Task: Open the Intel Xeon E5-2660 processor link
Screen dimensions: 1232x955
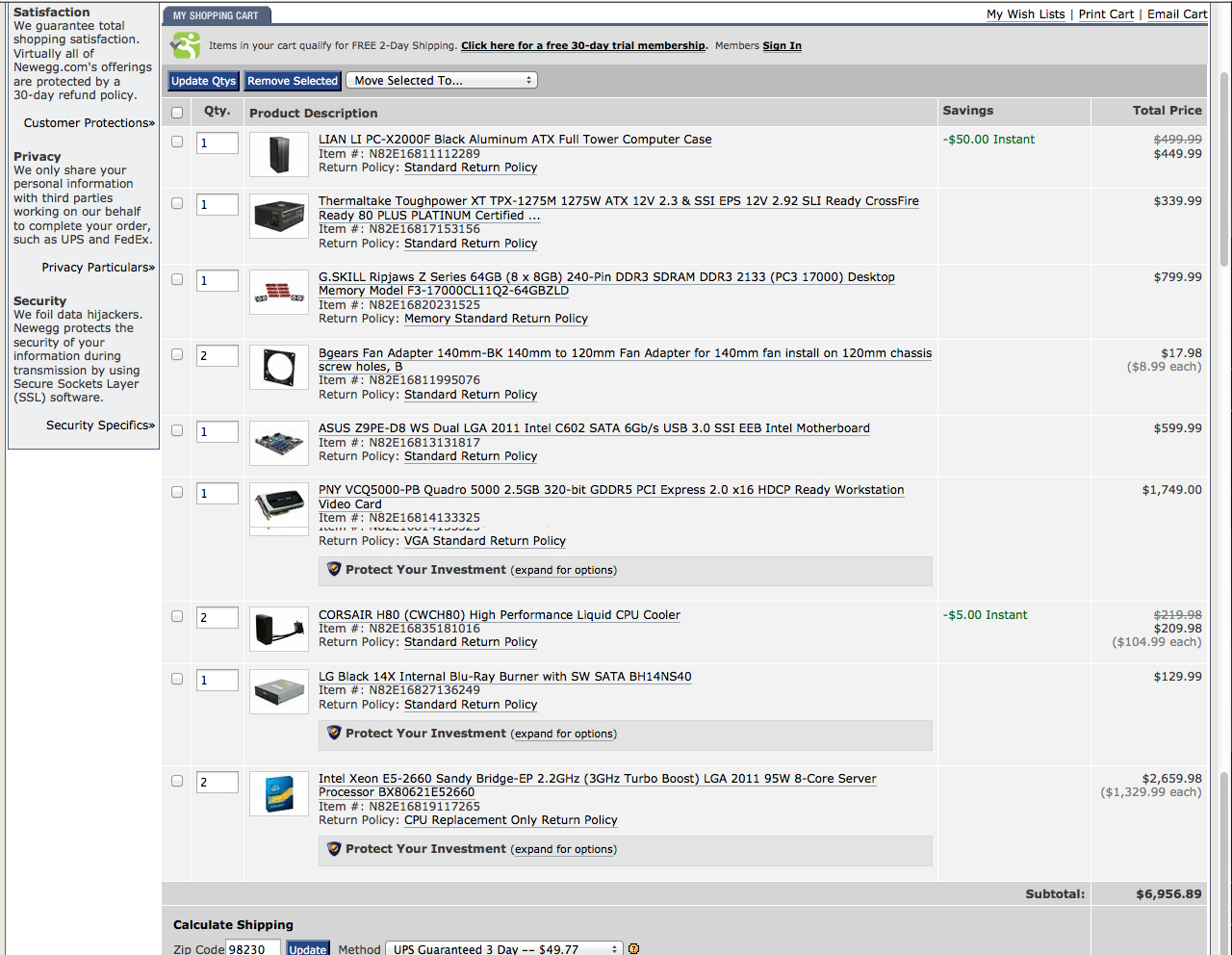Action: (x=598, y=786)
